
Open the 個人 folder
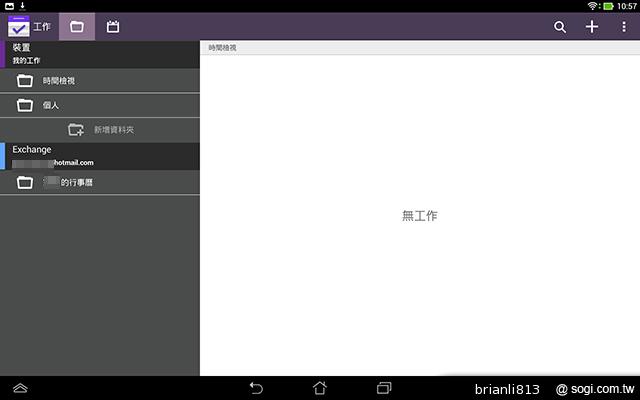(100, 105)
